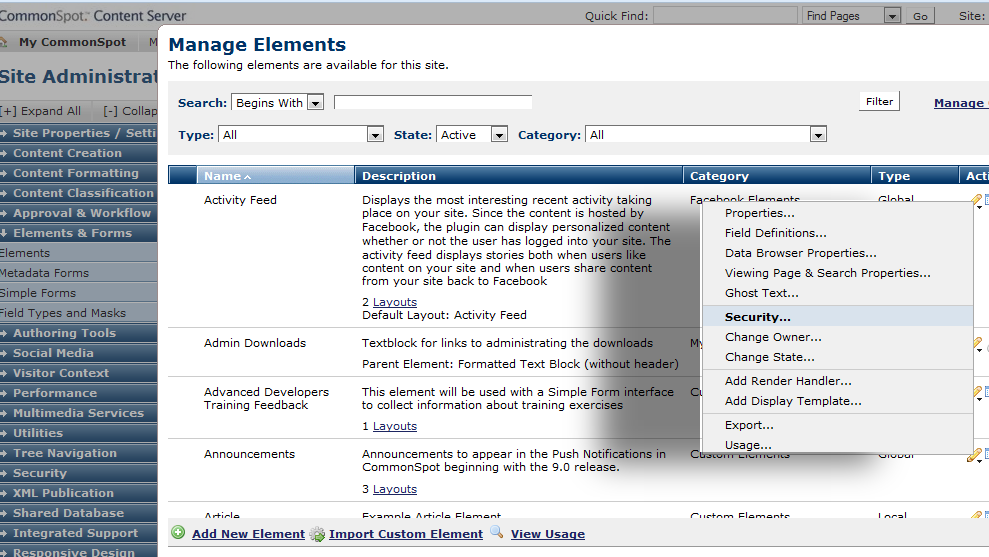Choose Add Display Template... menu entry
Screen dimensions: 989x557
pyautogui.click(x=837, y=401)
